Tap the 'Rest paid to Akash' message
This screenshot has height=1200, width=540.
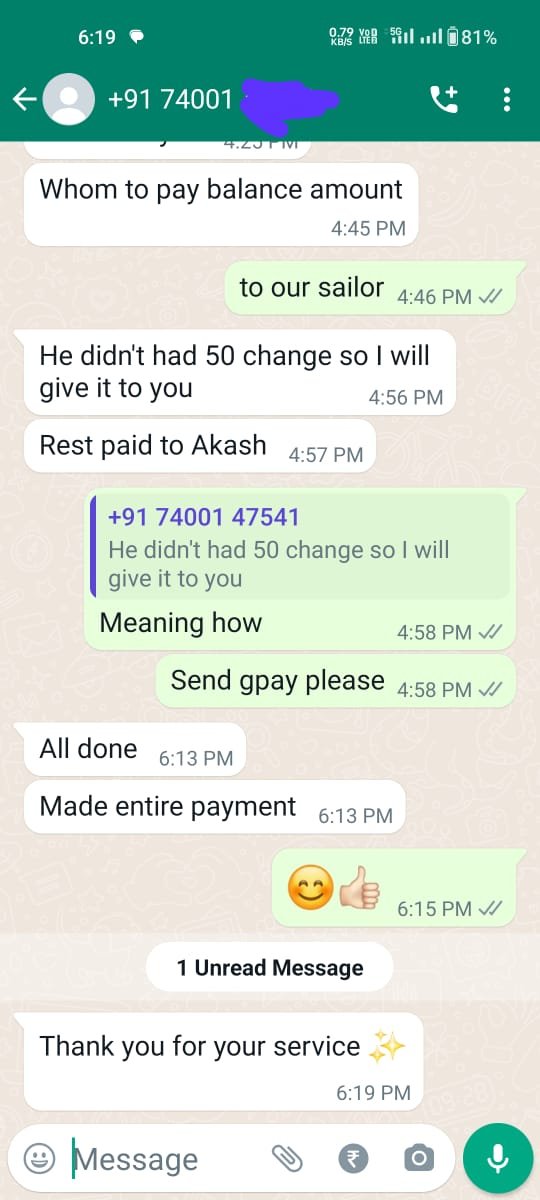coord(200,446)
